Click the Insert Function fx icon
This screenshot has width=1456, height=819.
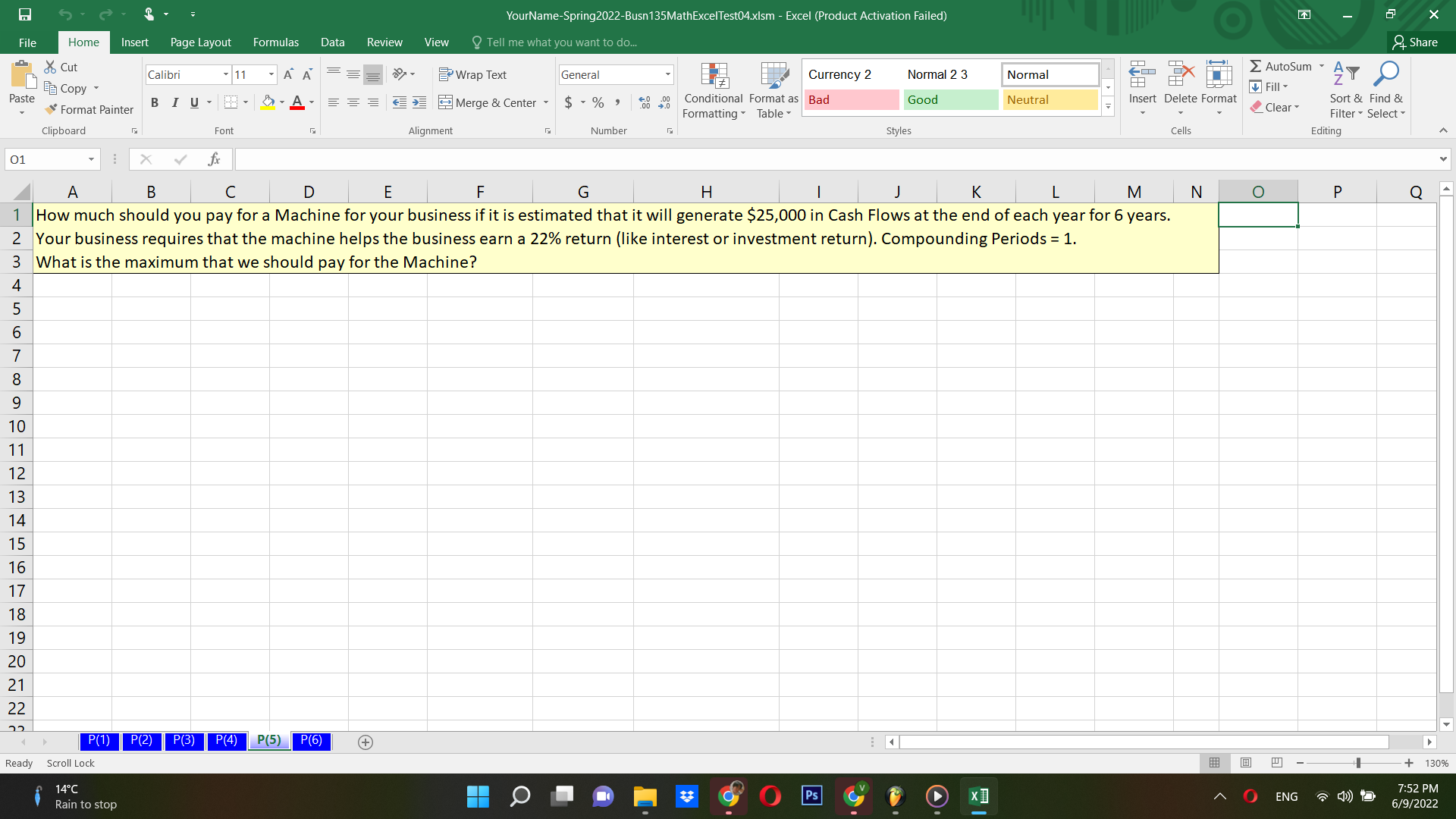pos(214,159)
